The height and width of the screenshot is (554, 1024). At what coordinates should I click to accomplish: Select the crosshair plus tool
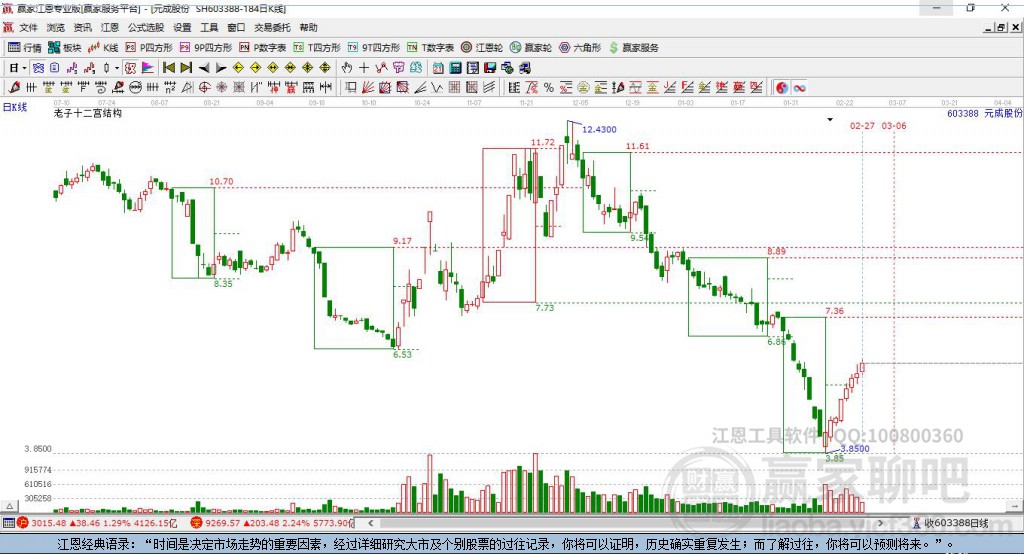364,68
